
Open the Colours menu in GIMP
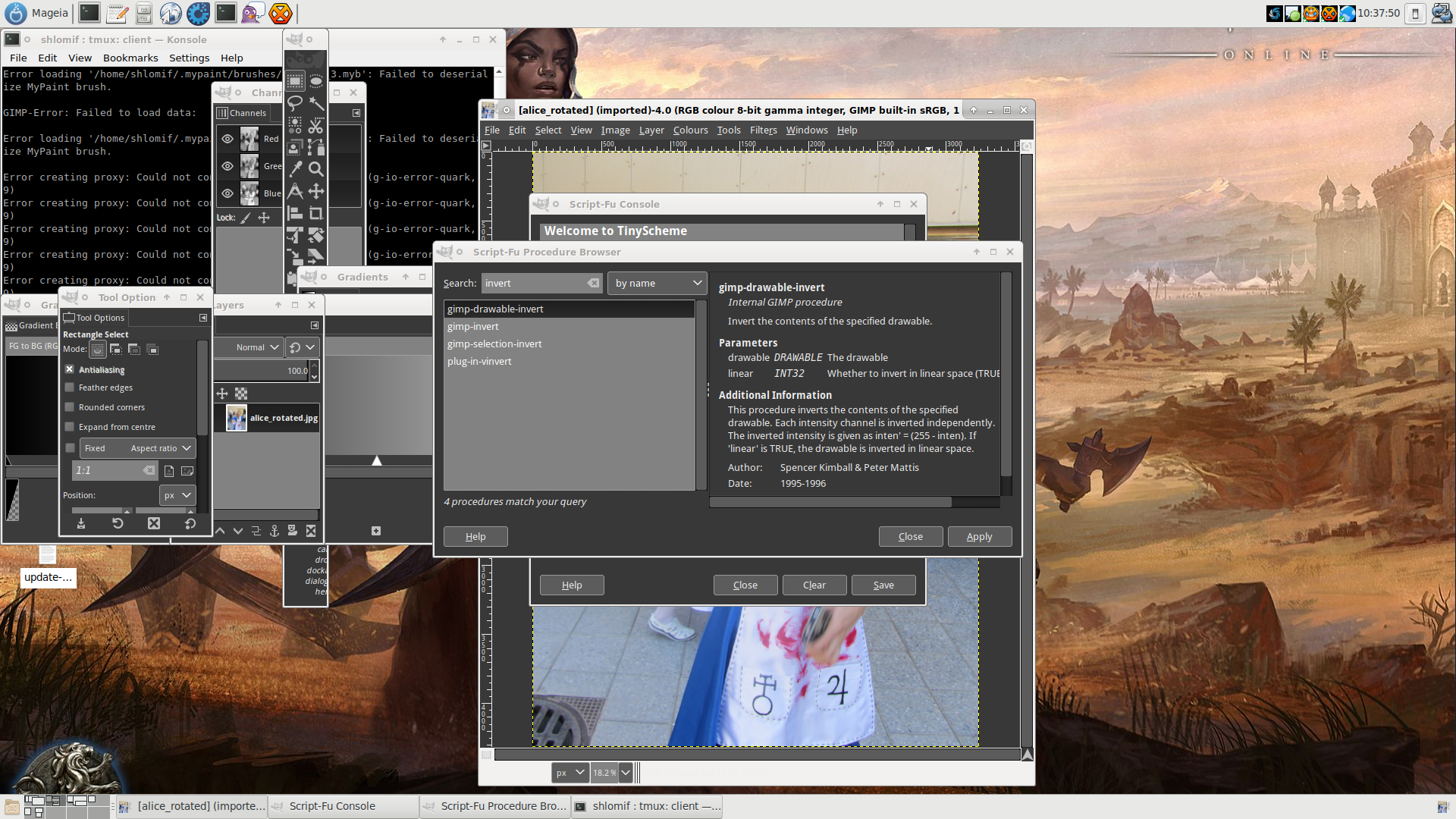tap(690, 130)
